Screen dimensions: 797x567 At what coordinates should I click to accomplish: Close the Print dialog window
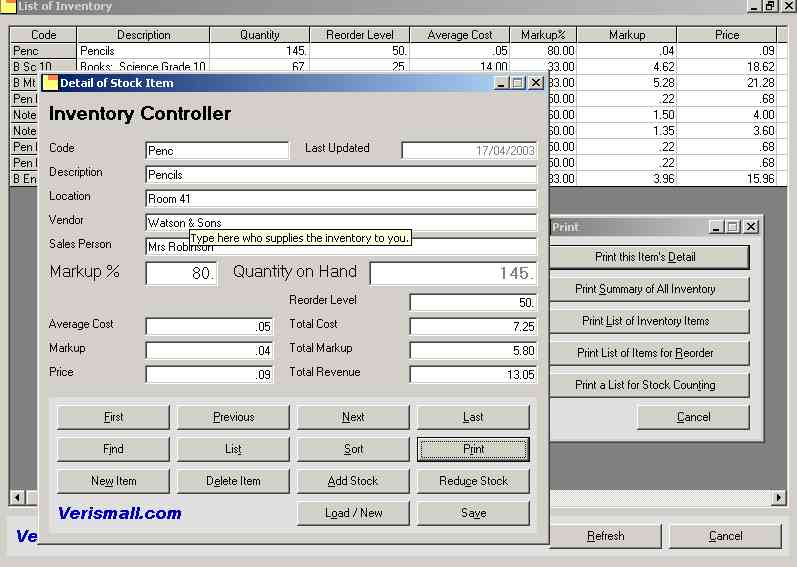(751, 227)
